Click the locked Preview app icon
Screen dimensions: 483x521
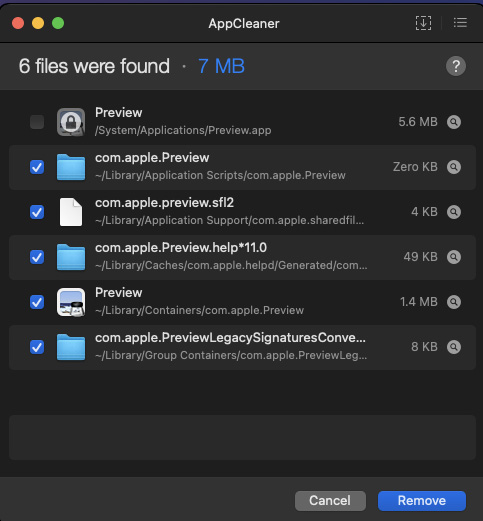click(x=71, y=122)
